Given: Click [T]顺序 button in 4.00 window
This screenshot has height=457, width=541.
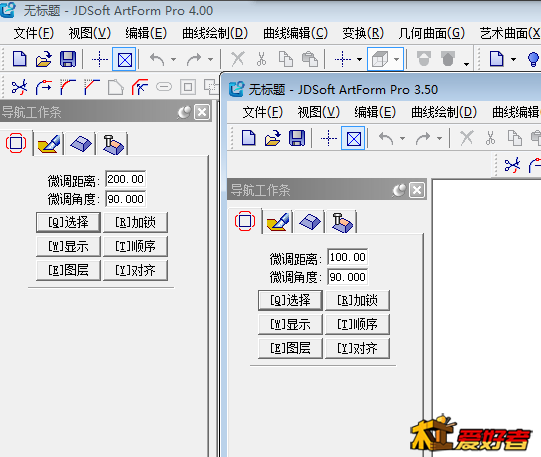Looking at the screenshot, I should 135,246.
